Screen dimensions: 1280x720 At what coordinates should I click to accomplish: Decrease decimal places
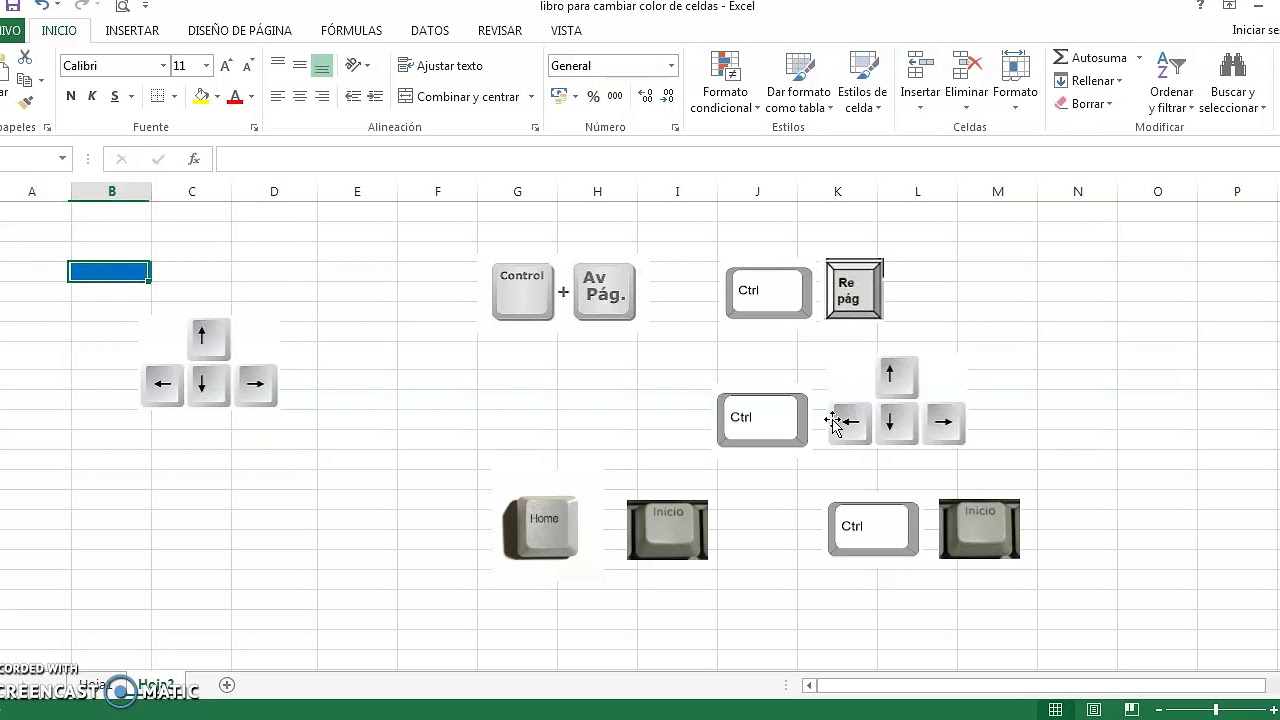[x=667, y=96]
